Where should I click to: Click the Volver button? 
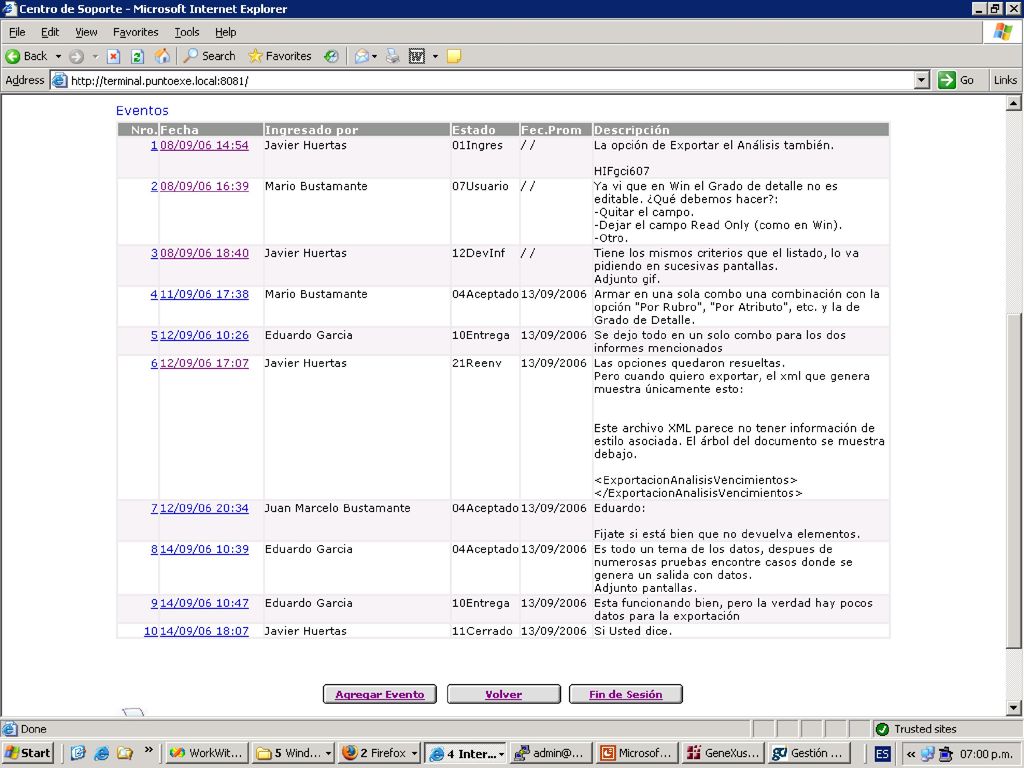click(x=504, y=694)
